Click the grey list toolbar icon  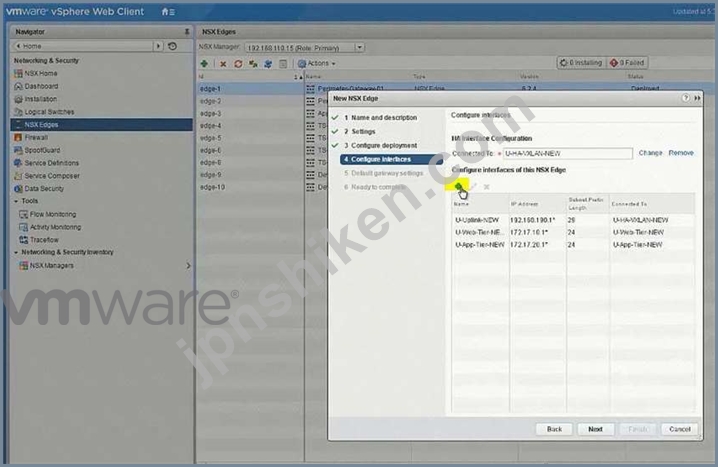point(283,64)
